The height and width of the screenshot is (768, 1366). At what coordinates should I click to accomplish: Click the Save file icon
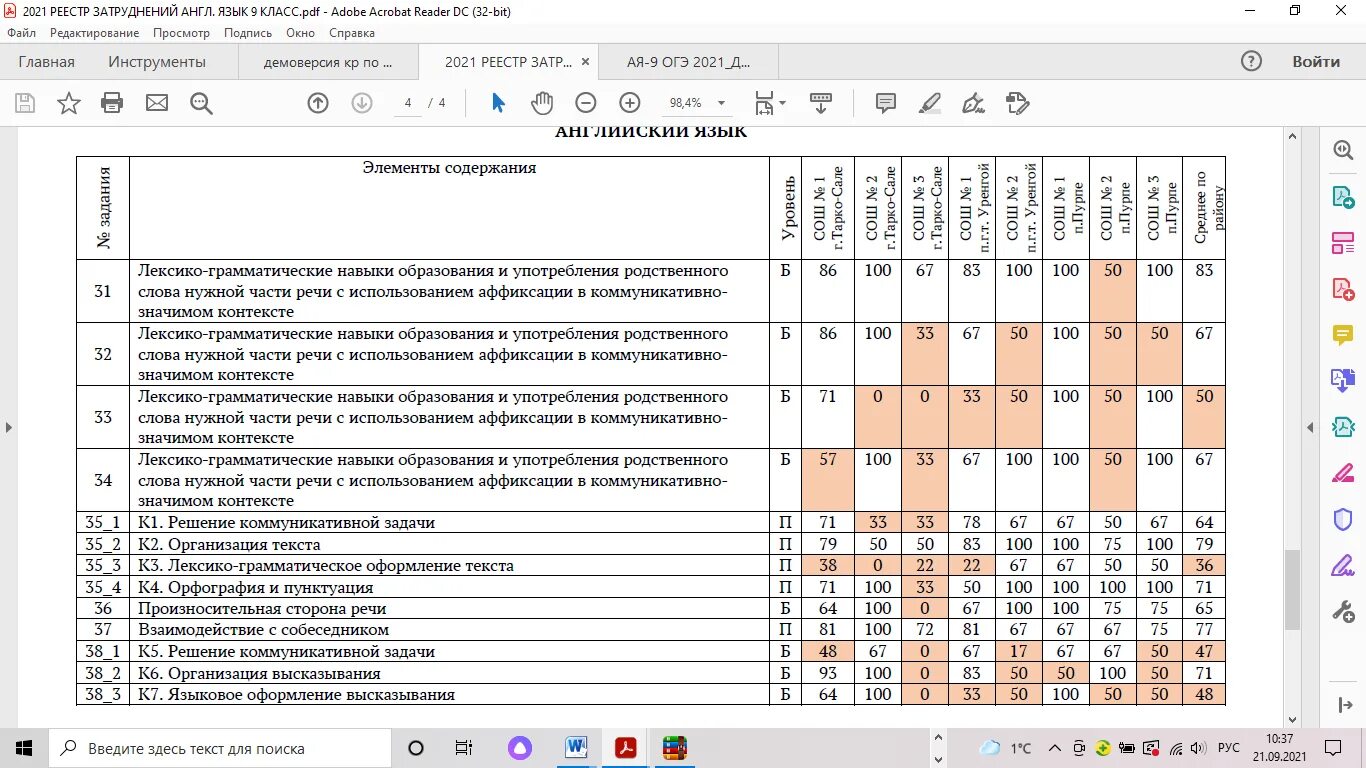click(25, 103)
